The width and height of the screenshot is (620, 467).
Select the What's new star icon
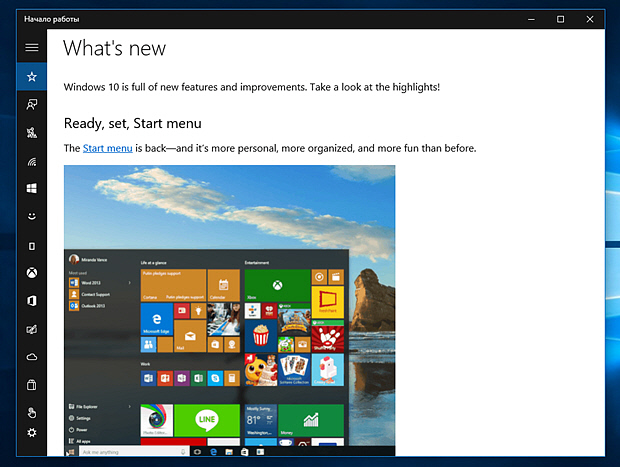(x=32, y=76)
